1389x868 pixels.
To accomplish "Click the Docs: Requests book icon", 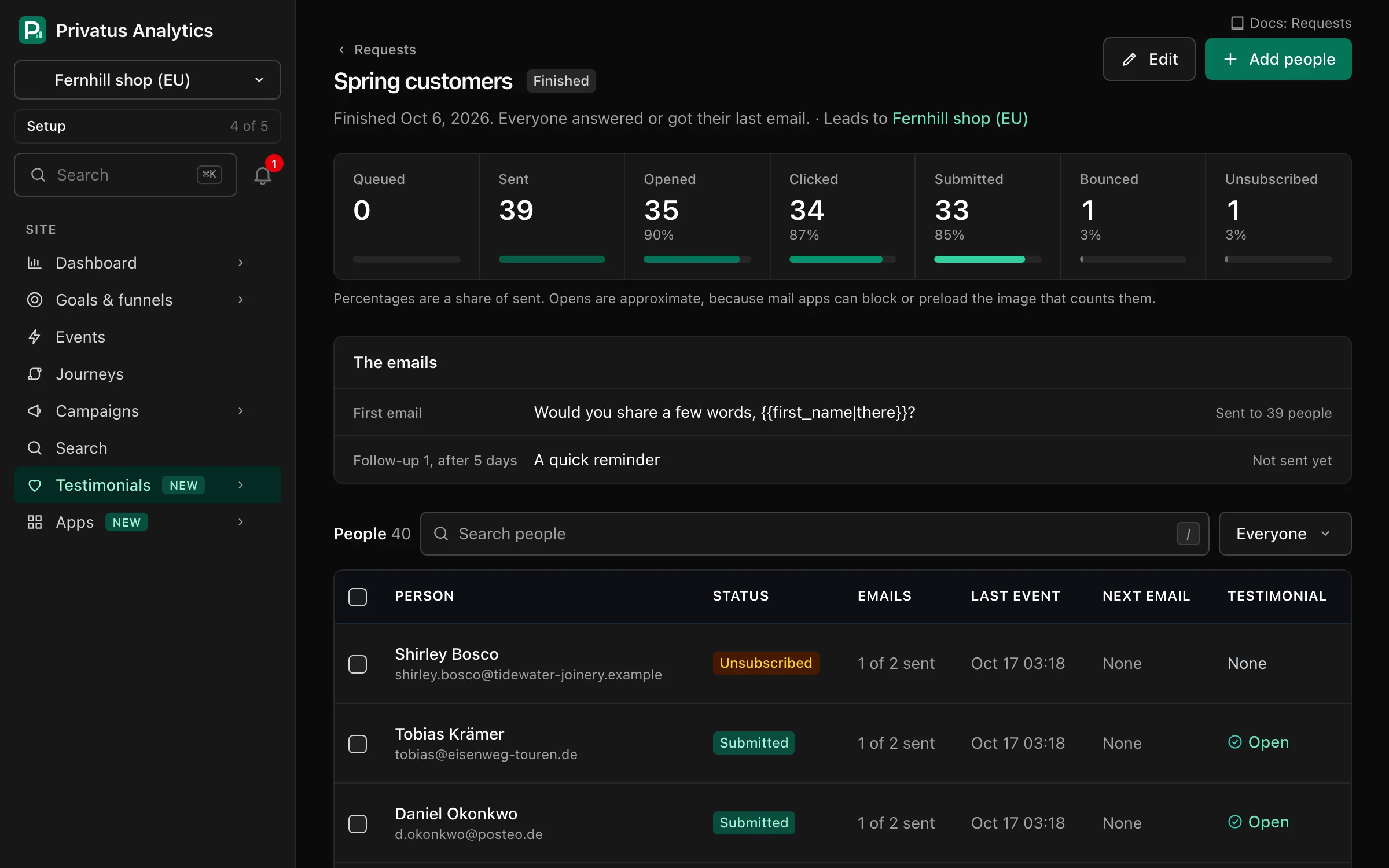I will (1237, 23).
